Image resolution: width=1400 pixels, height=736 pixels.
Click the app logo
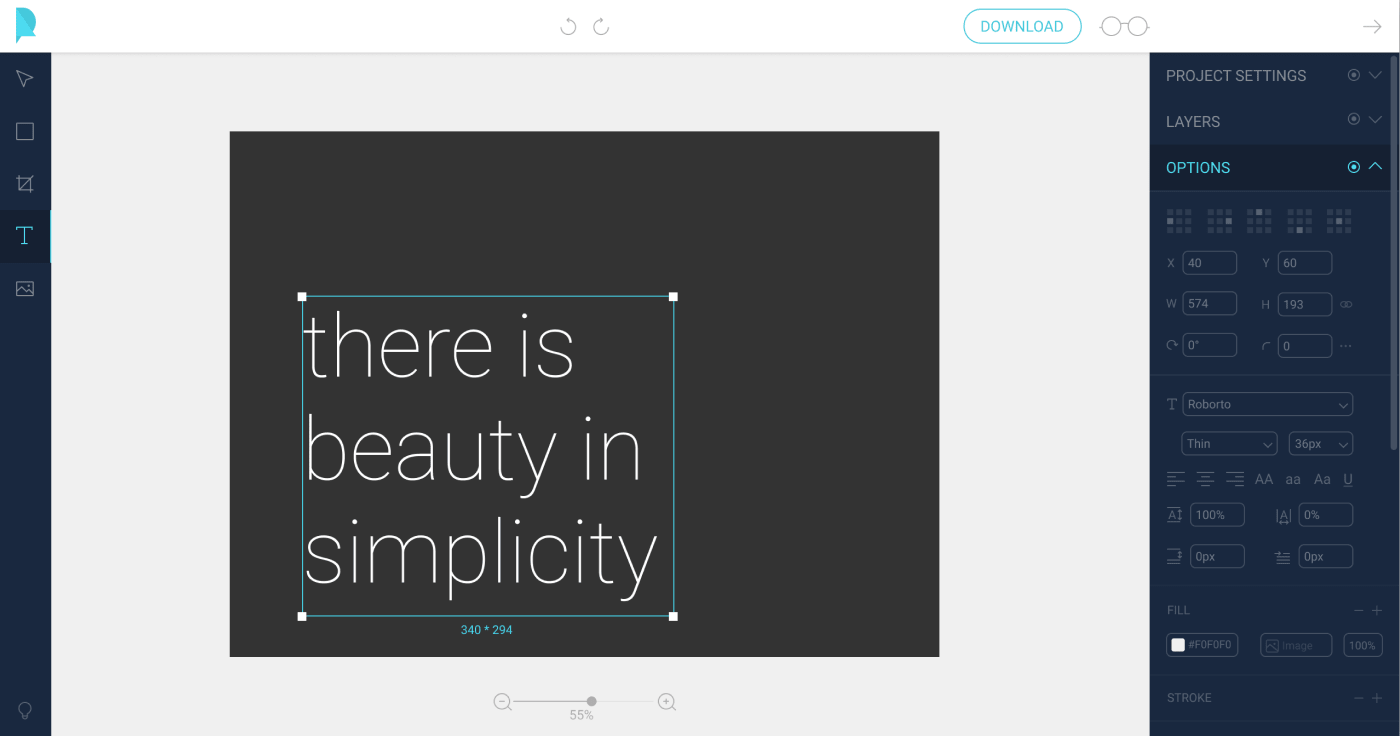point(26,25)
